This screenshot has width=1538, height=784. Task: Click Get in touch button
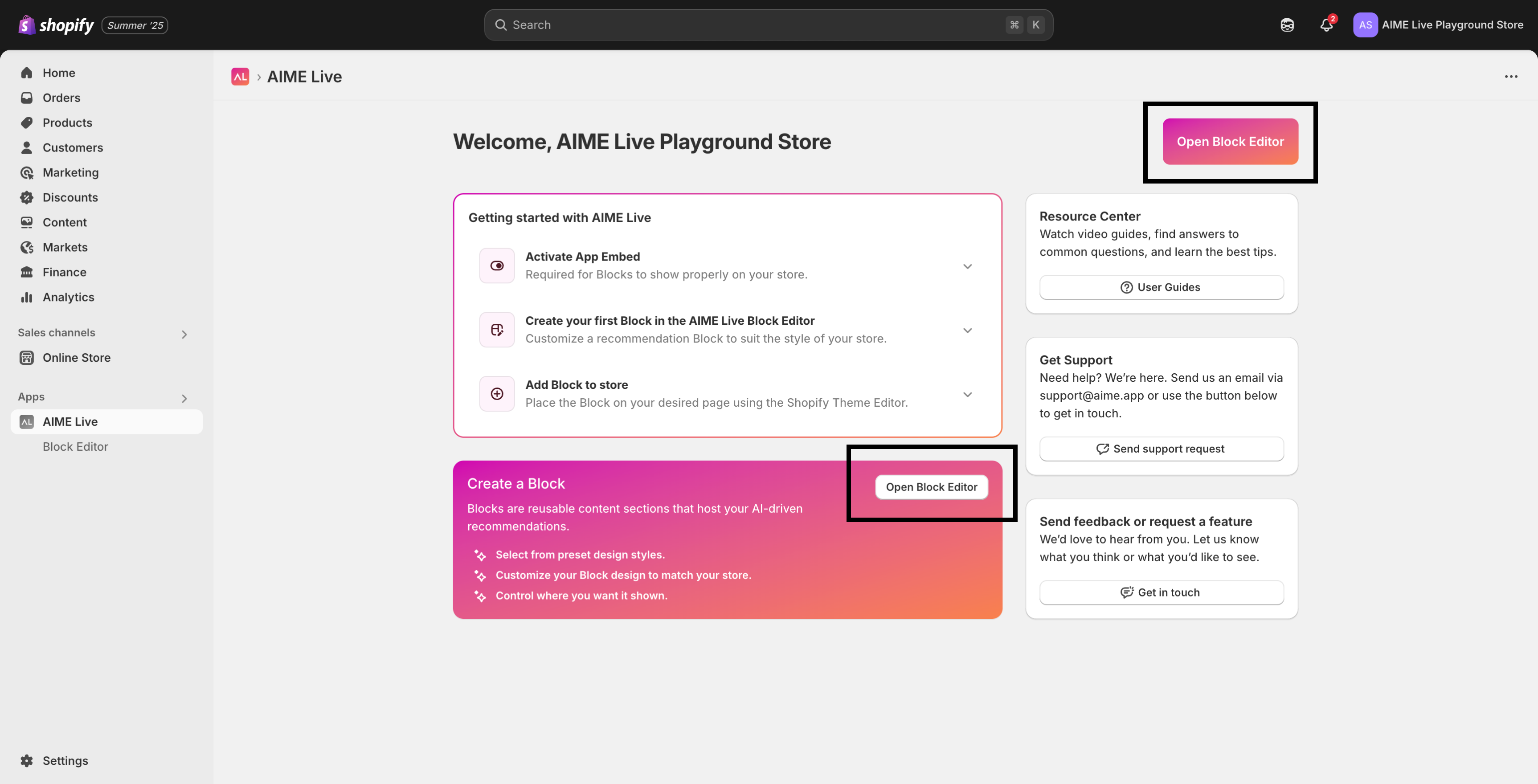pos(1161,592)
